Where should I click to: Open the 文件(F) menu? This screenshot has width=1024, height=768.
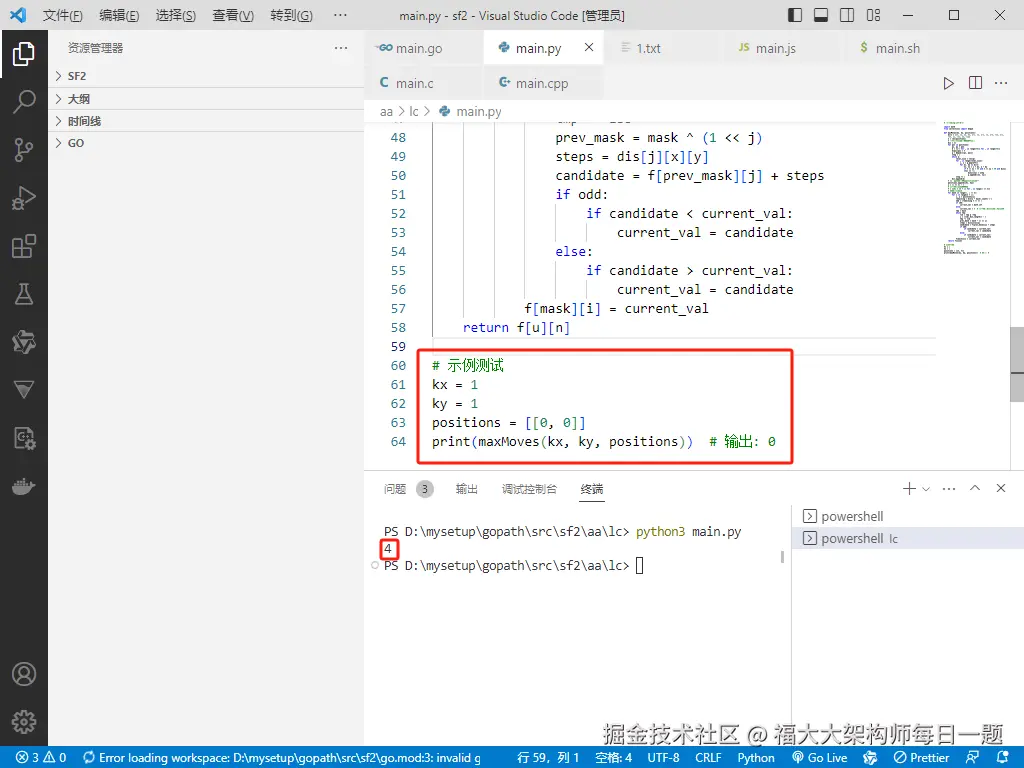63,15
